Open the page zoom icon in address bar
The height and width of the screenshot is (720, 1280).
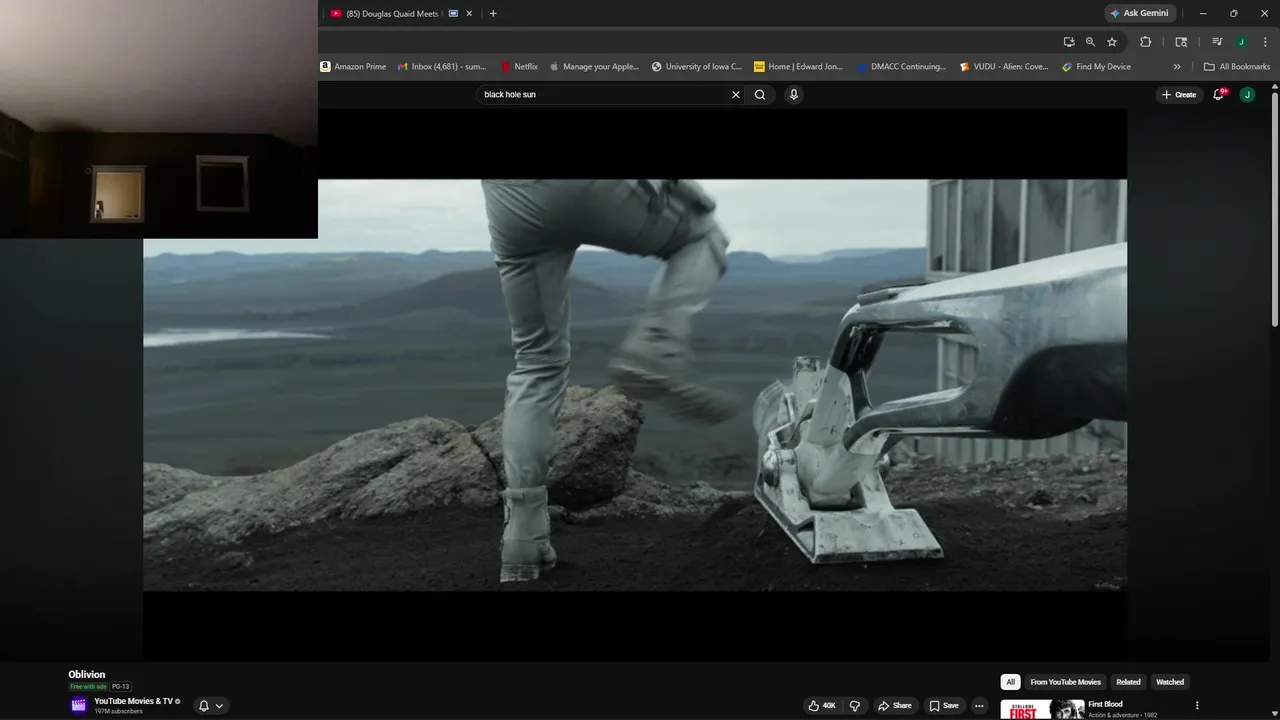click(x=1090, y=42)
